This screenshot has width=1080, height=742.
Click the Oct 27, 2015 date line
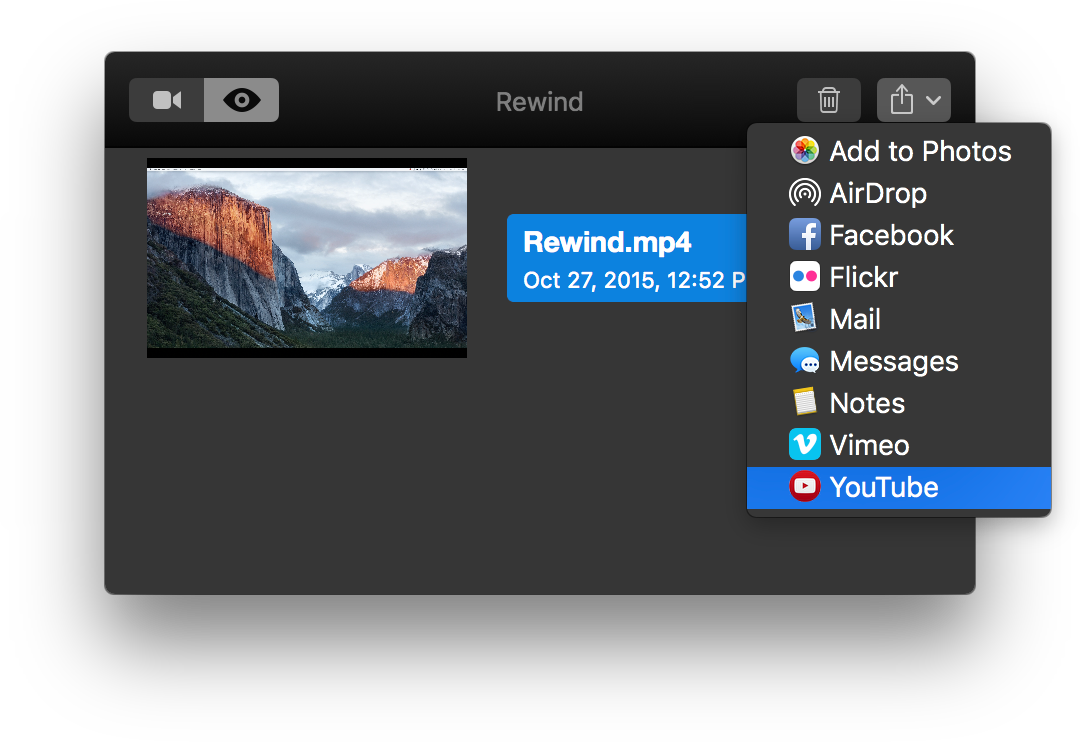634,280
